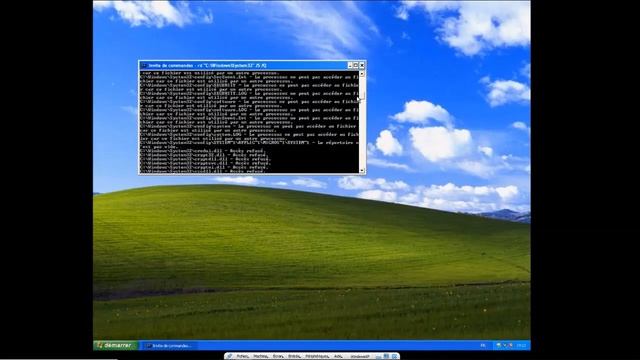Exit fullscreen via mini toolbar restore icon

click(x=386, y=356)
